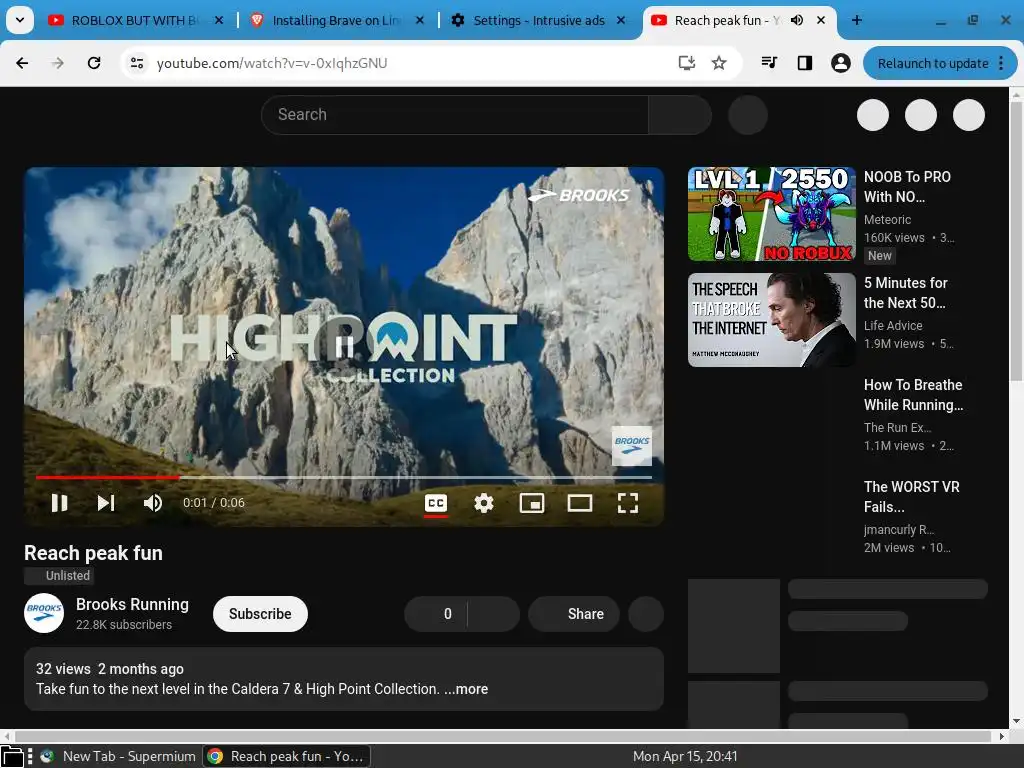Go forward using browser forward arrow

pos(58,63)
